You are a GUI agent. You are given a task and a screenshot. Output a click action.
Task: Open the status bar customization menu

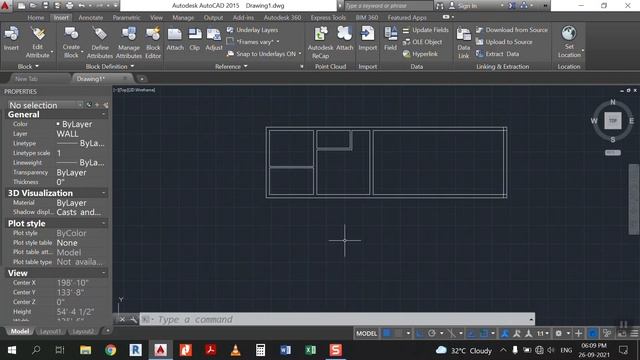tap(634, 333)
